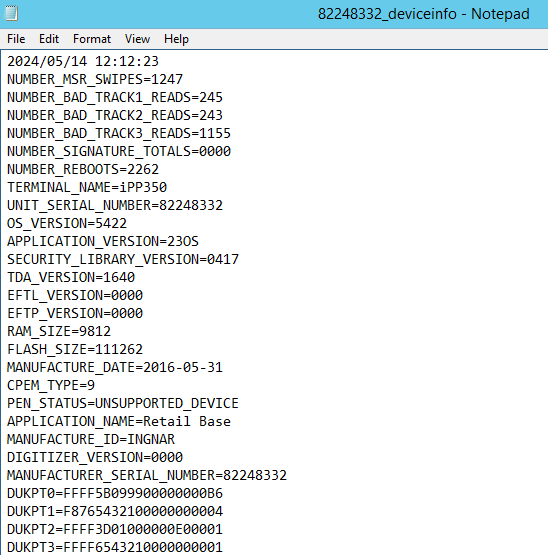Click the CPEM_TYPE=9 line
Image resolution: width=548 pixels, height=555 pixels.
point(51,385)
